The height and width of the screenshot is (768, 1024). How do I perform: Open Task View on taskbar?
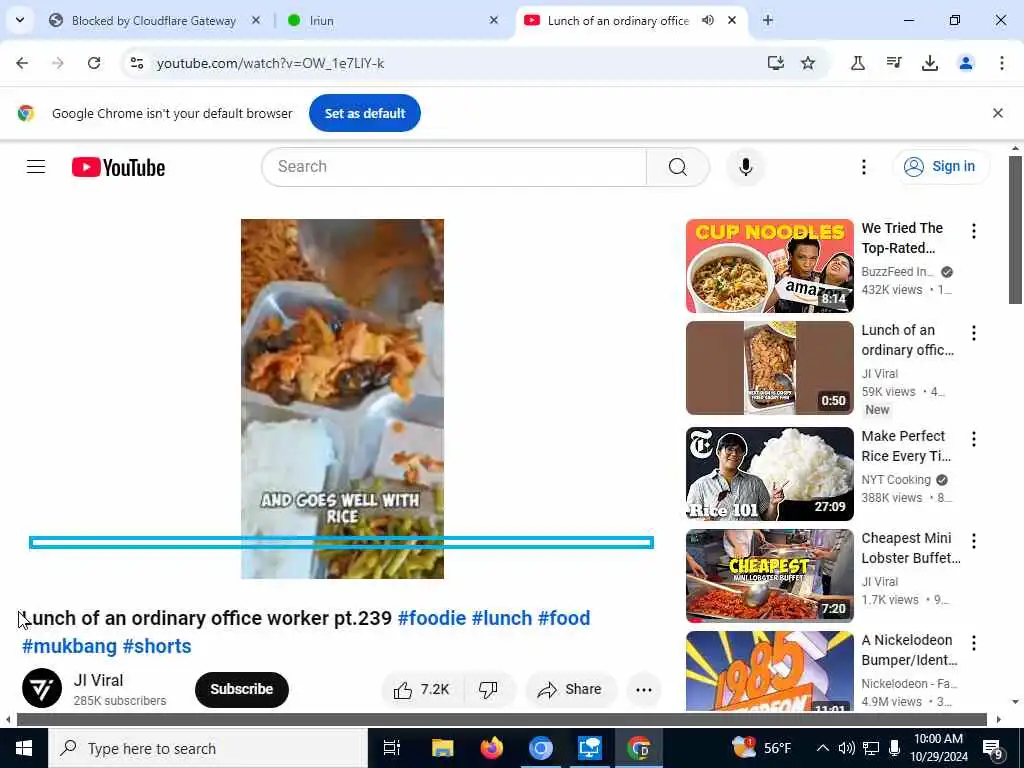point(392,748)
